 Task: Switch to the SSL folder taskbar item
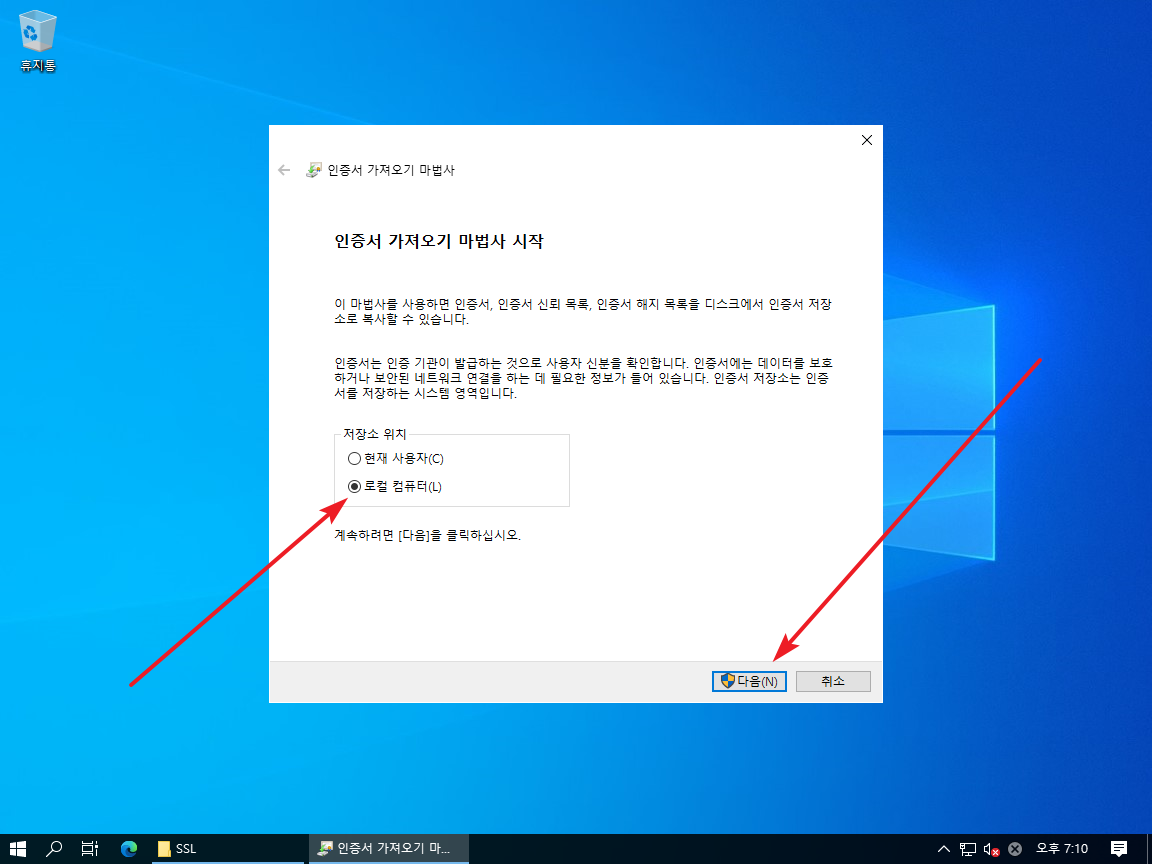coord(226,849)
